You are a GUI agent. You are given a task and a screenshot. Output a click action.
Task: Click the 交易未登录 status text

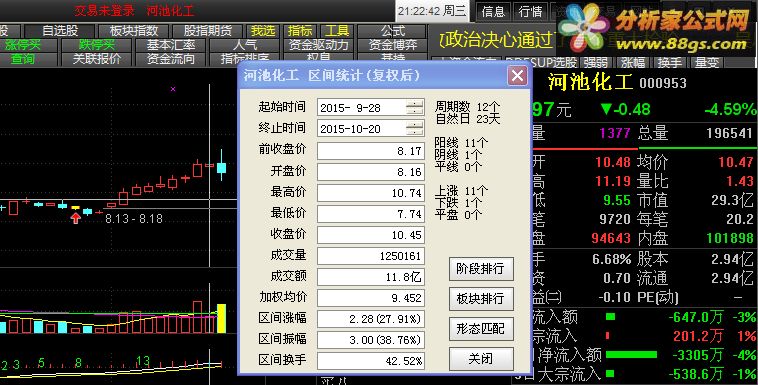click(105, 11)
